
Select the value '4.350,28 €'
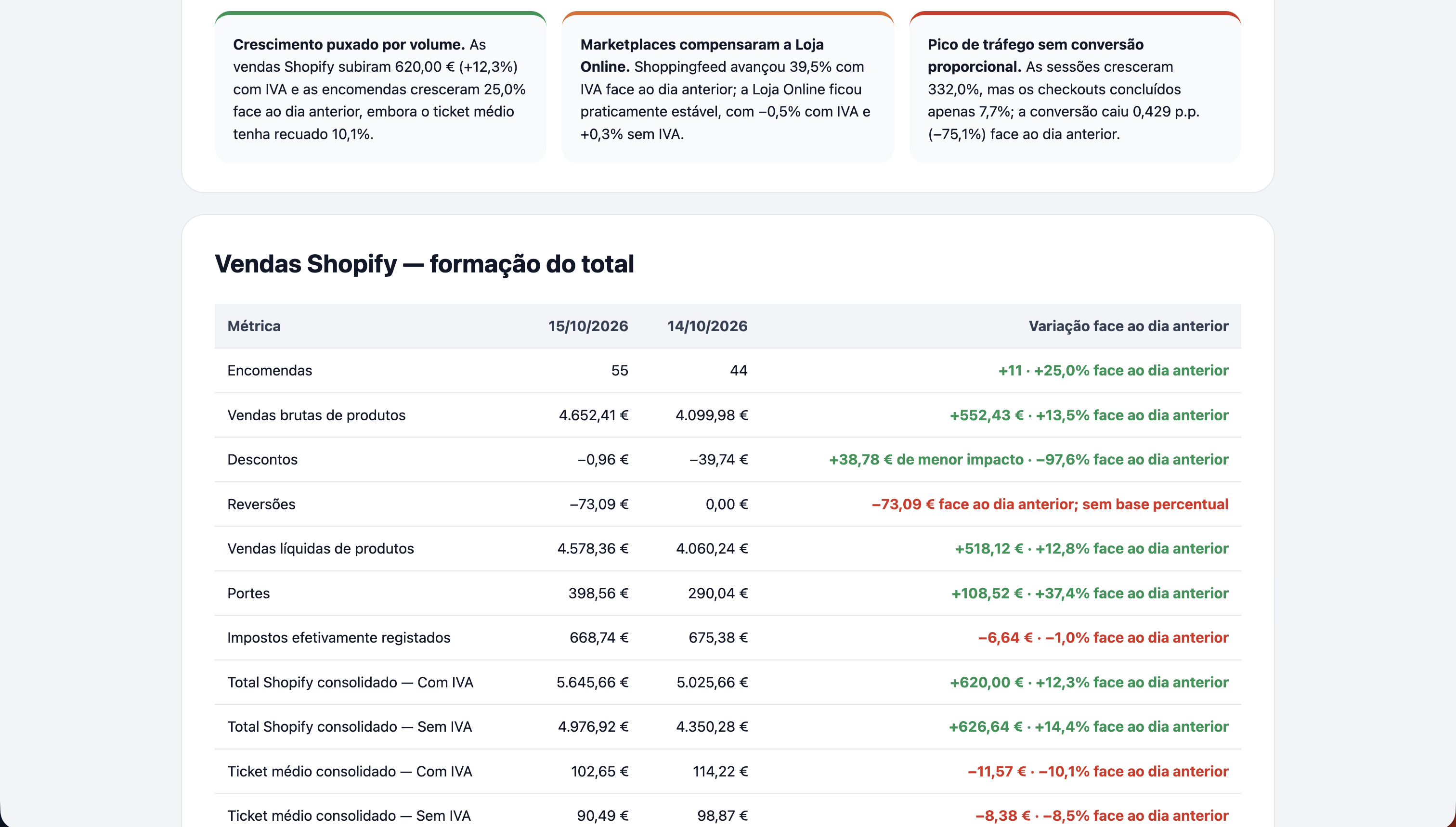(x=712, y=727)
